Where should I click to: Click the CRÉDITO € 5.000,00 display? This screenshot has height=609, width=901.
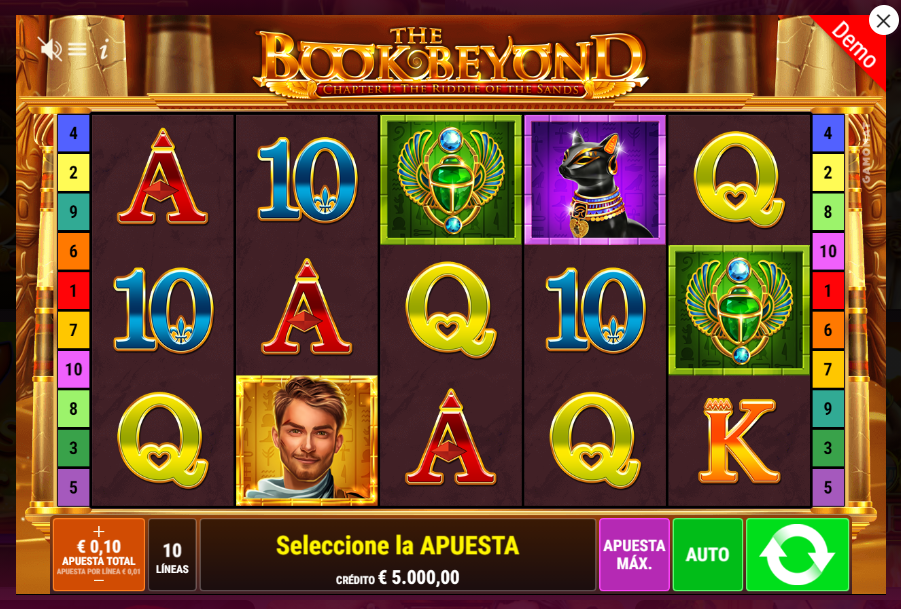[x=398, y=577]
